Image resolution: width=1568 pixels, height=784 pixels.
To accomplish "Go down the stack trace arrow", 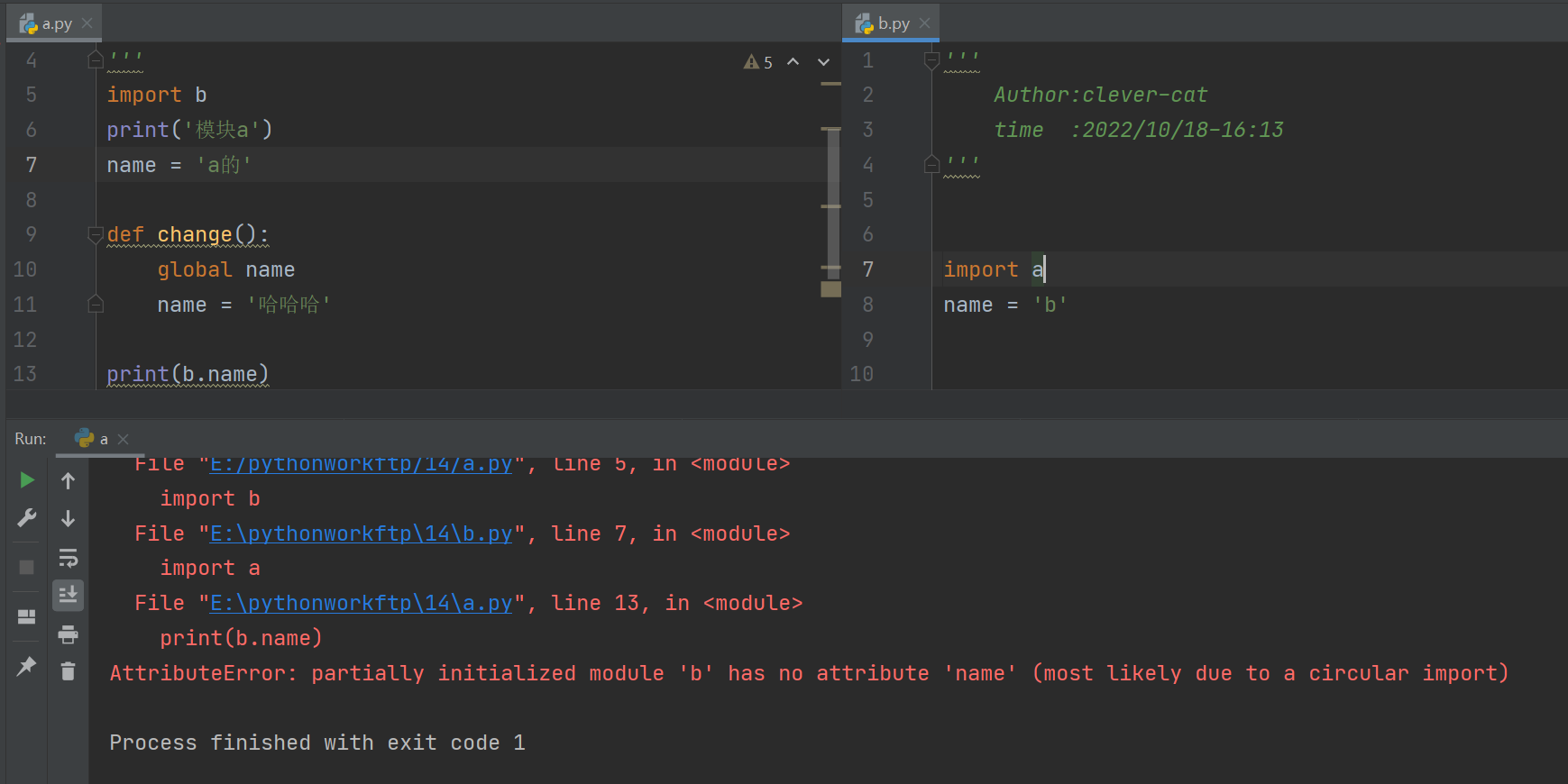I will click(68, 518).
